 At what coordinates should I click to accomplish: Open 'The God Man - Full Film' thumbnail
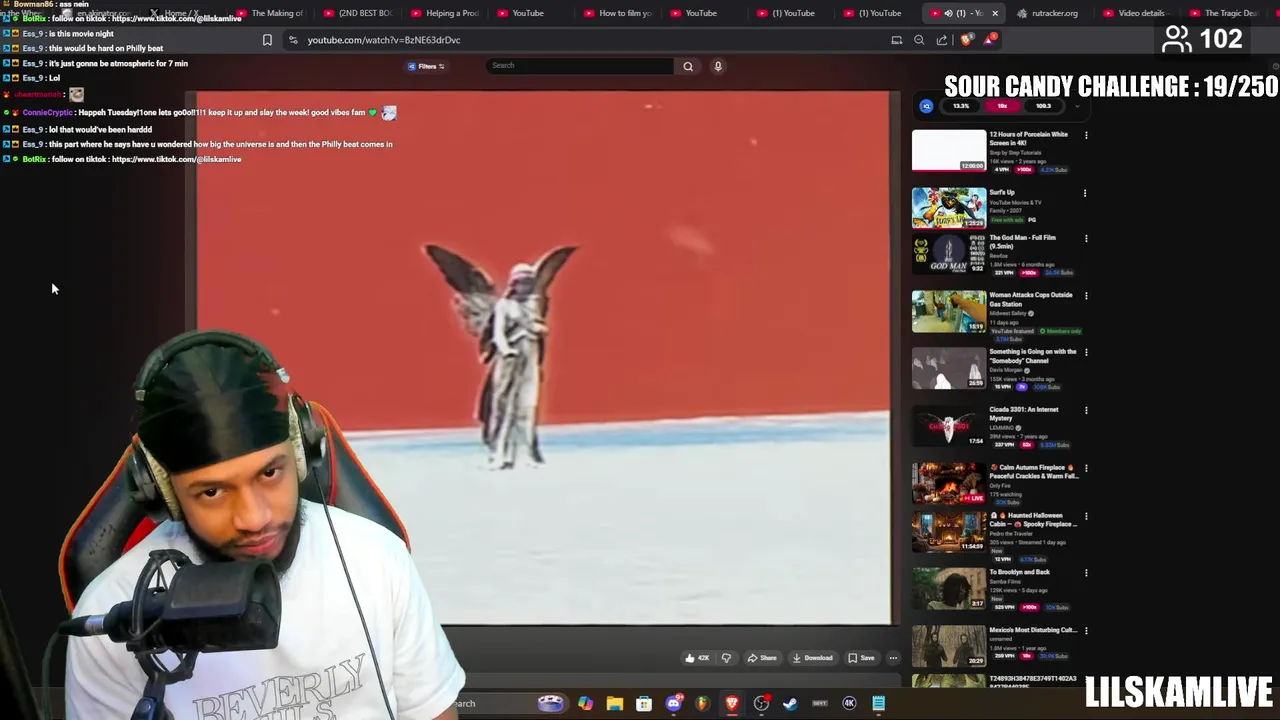(948, 253)
